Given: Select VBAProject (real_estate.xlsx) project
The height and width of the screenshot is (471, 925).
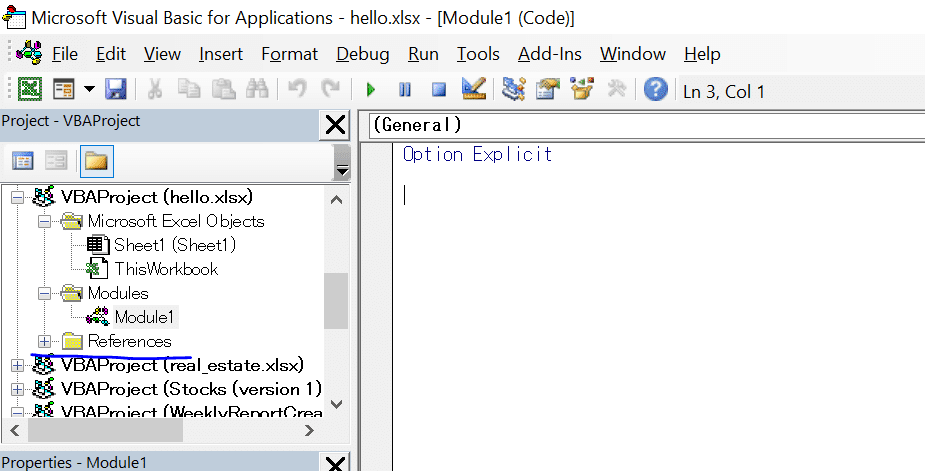Looking at the screenshot, I should 182,365.
